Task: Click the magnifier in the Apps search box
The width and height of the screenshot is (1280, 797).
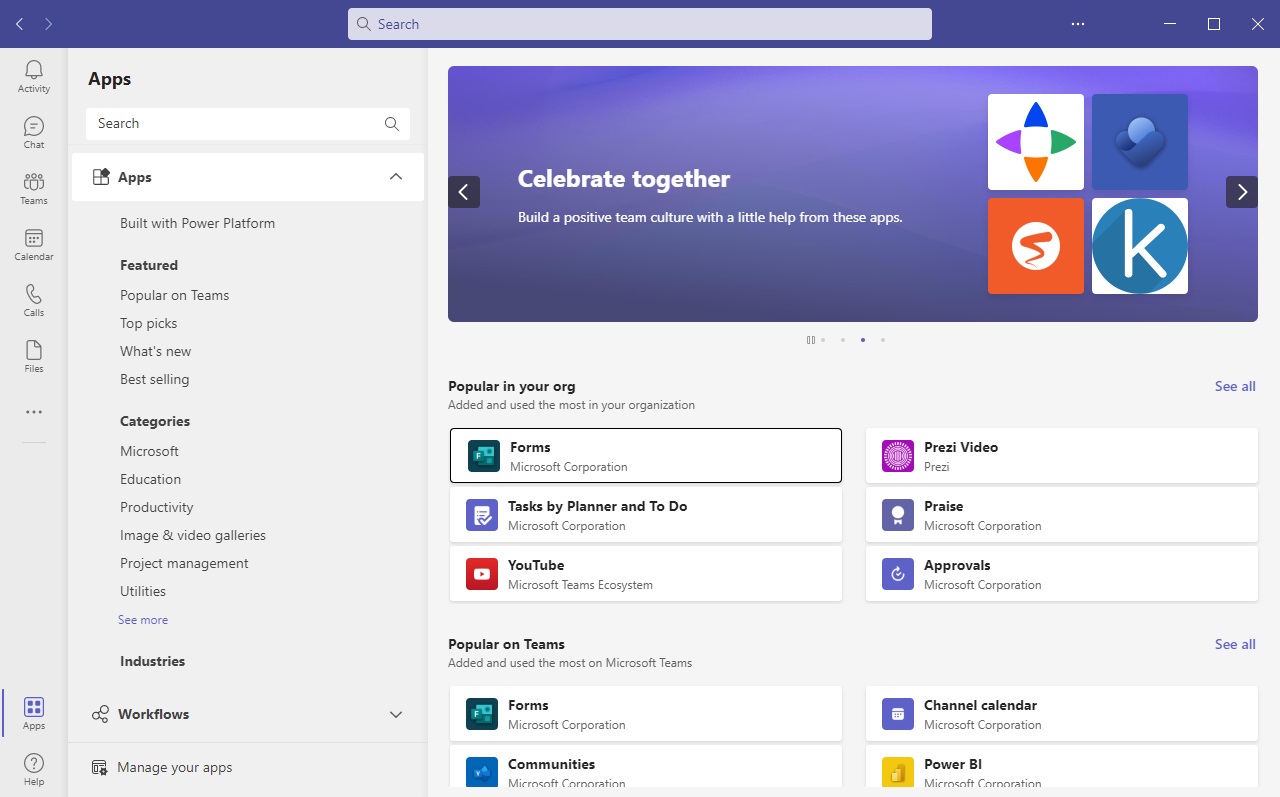Action: pos(392,124)
